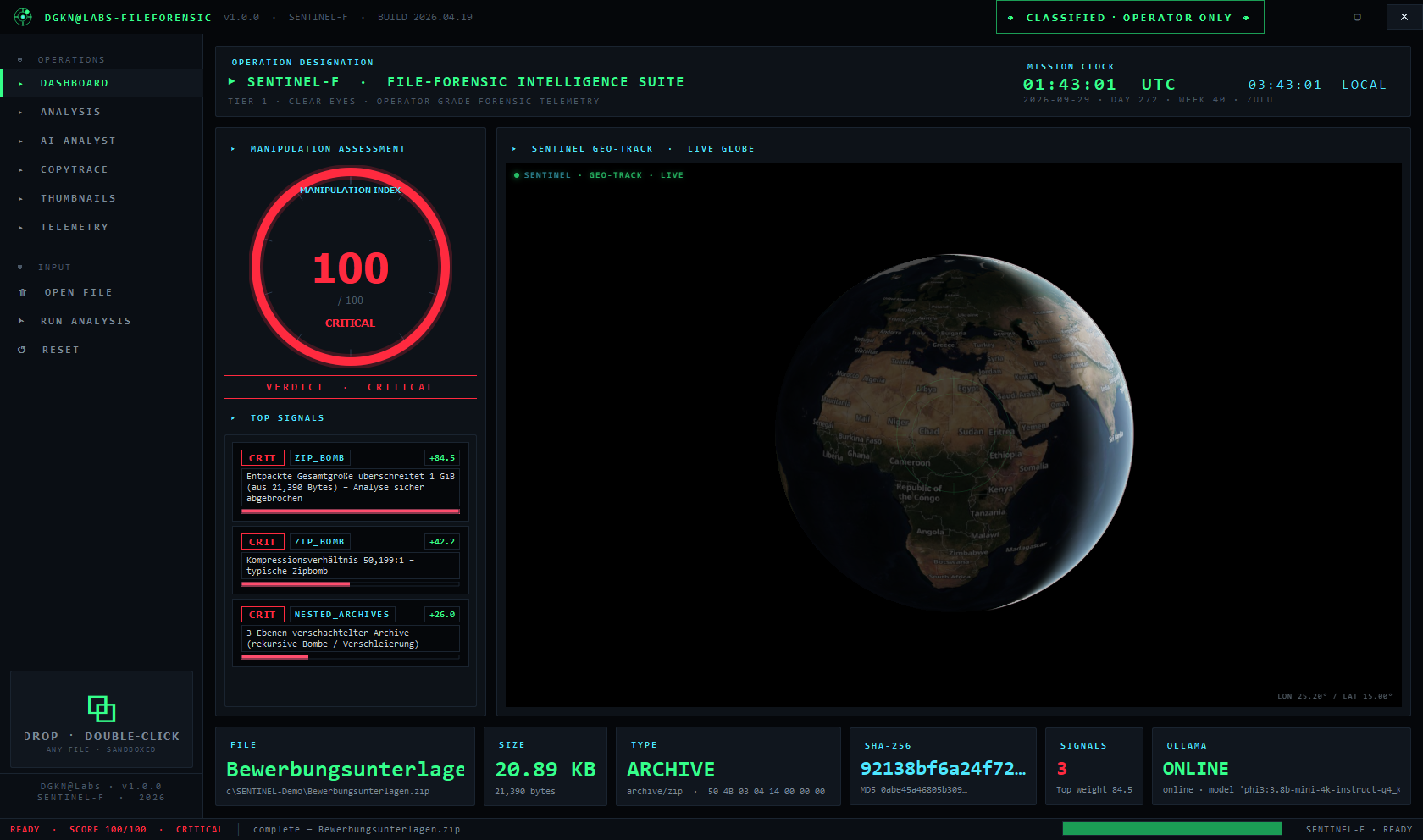The height and width of the screenshot is (840, 1423).
Task: Open the Telemetry section
Action: (x=102, y=227)
